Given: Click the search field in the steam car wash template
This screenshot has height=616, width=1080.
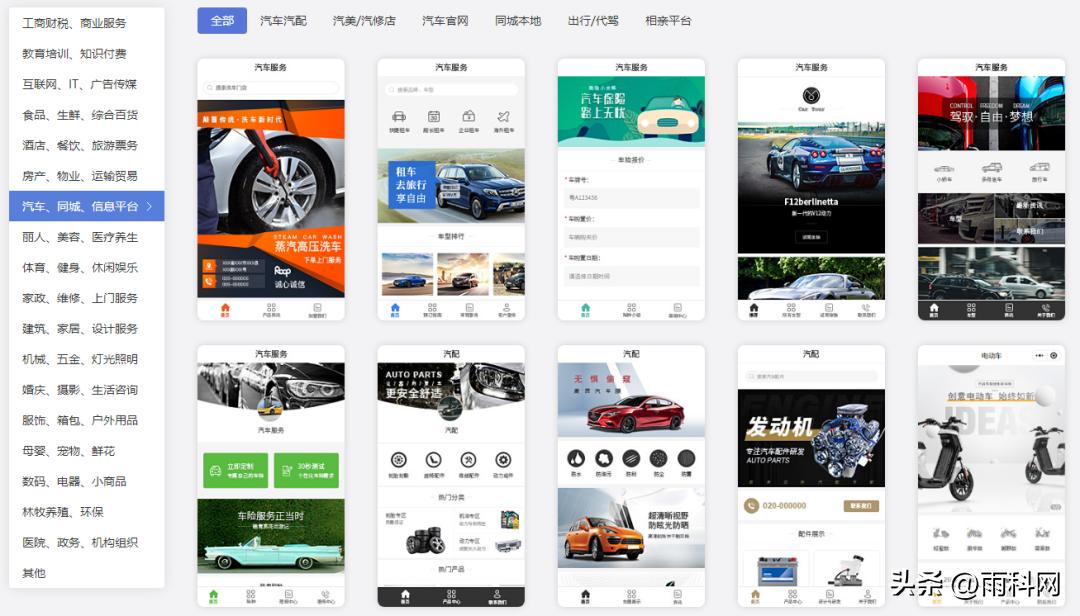Looking at the screenshot, I should coord(271,88).
